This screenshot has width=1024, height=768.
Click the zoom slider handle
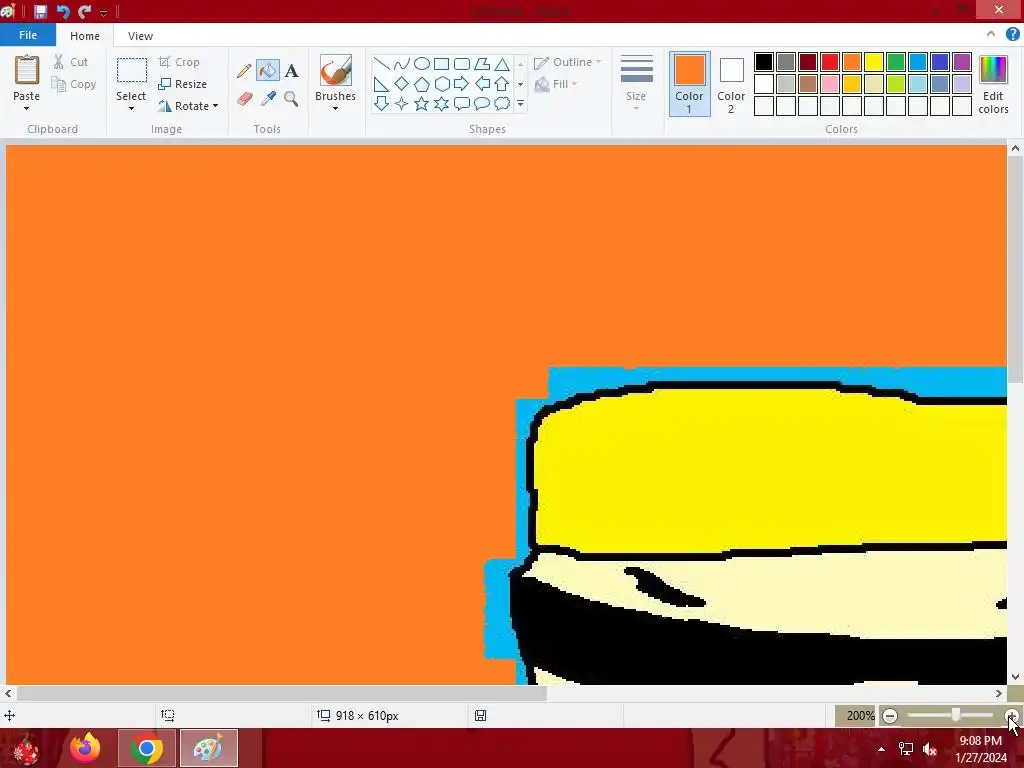pos(955,716)
